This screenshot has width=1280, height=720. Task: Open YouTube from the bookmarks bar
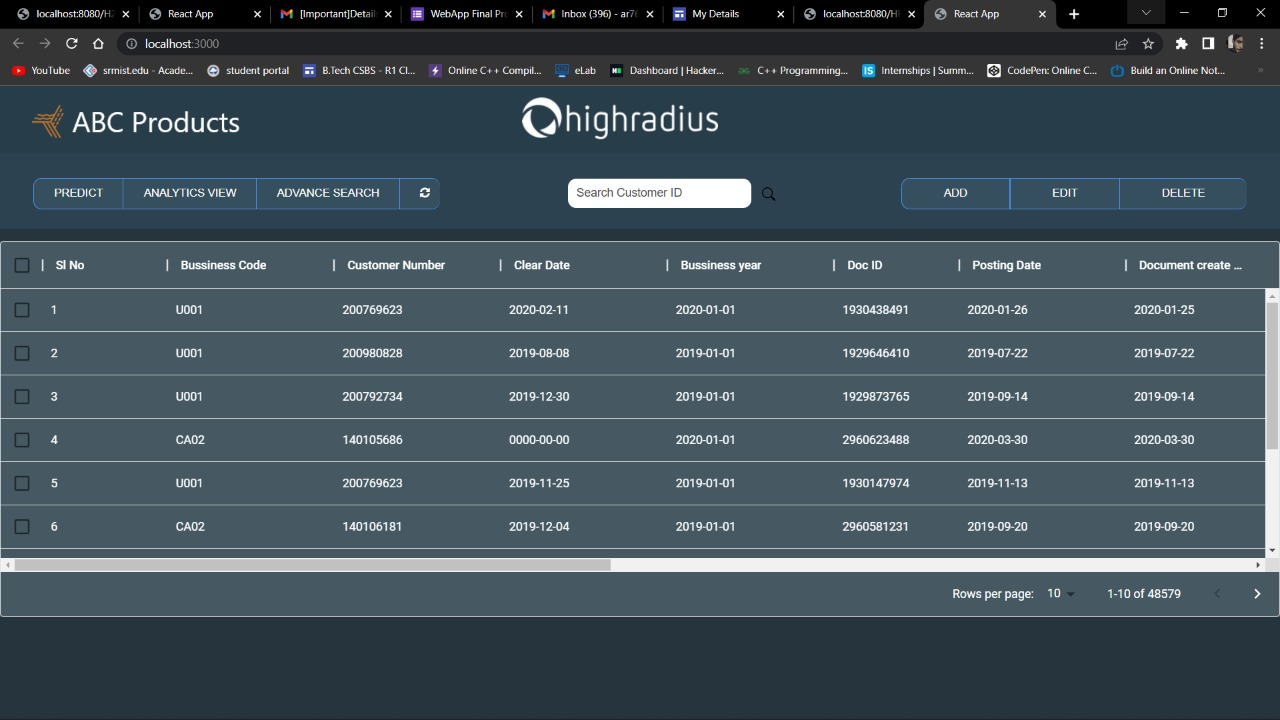coord(40,70)
